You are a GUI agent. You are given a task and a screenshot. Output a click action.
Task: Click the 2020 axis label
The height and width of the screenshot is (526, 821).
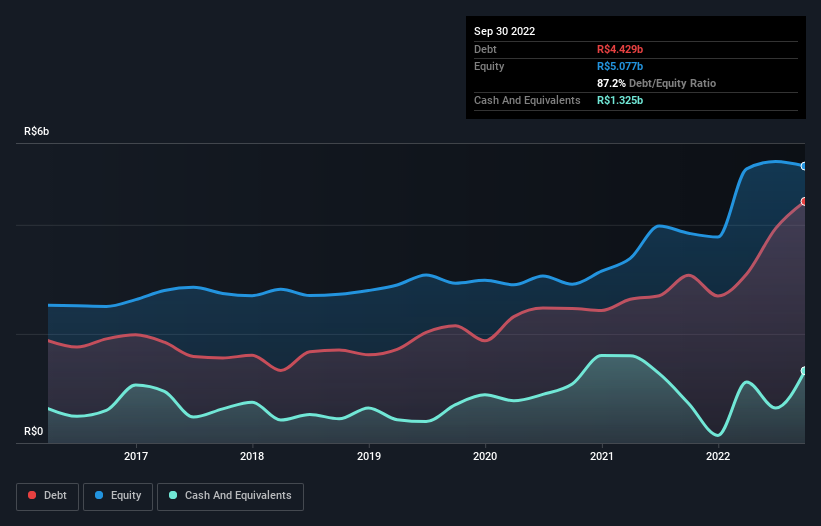(485, 456)
